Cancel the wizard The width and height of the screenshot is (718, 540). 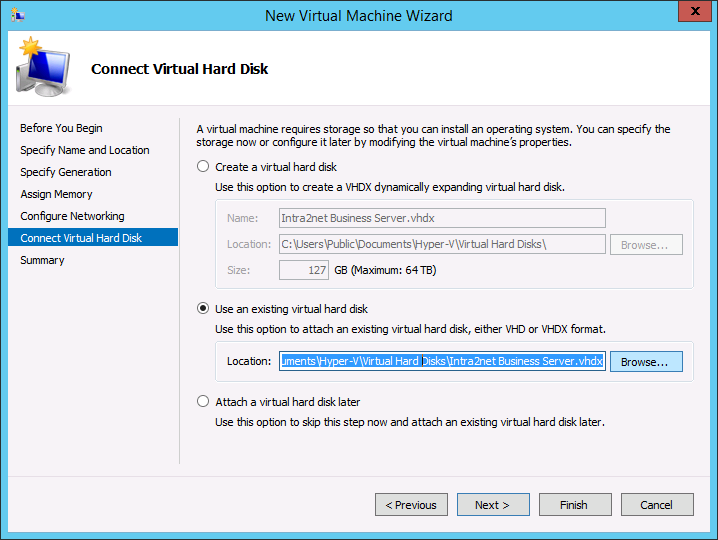click(657, 505)
